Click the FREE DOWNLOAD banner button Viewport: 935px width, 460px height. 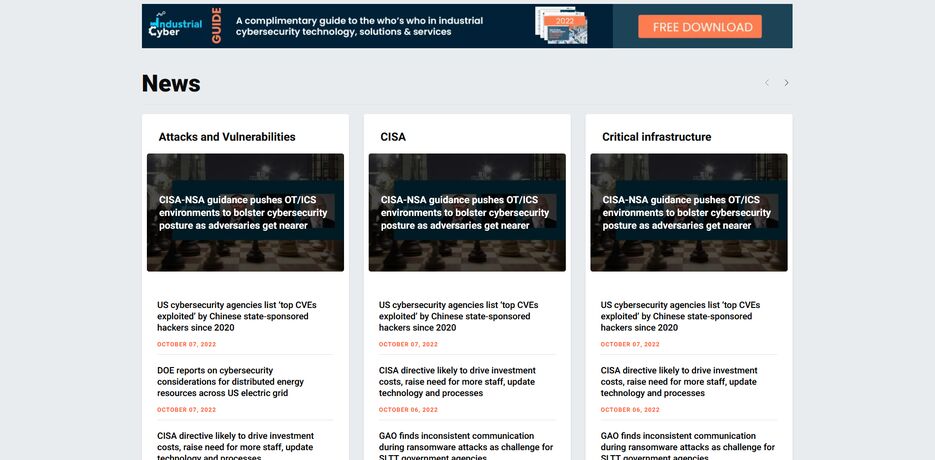699,27
